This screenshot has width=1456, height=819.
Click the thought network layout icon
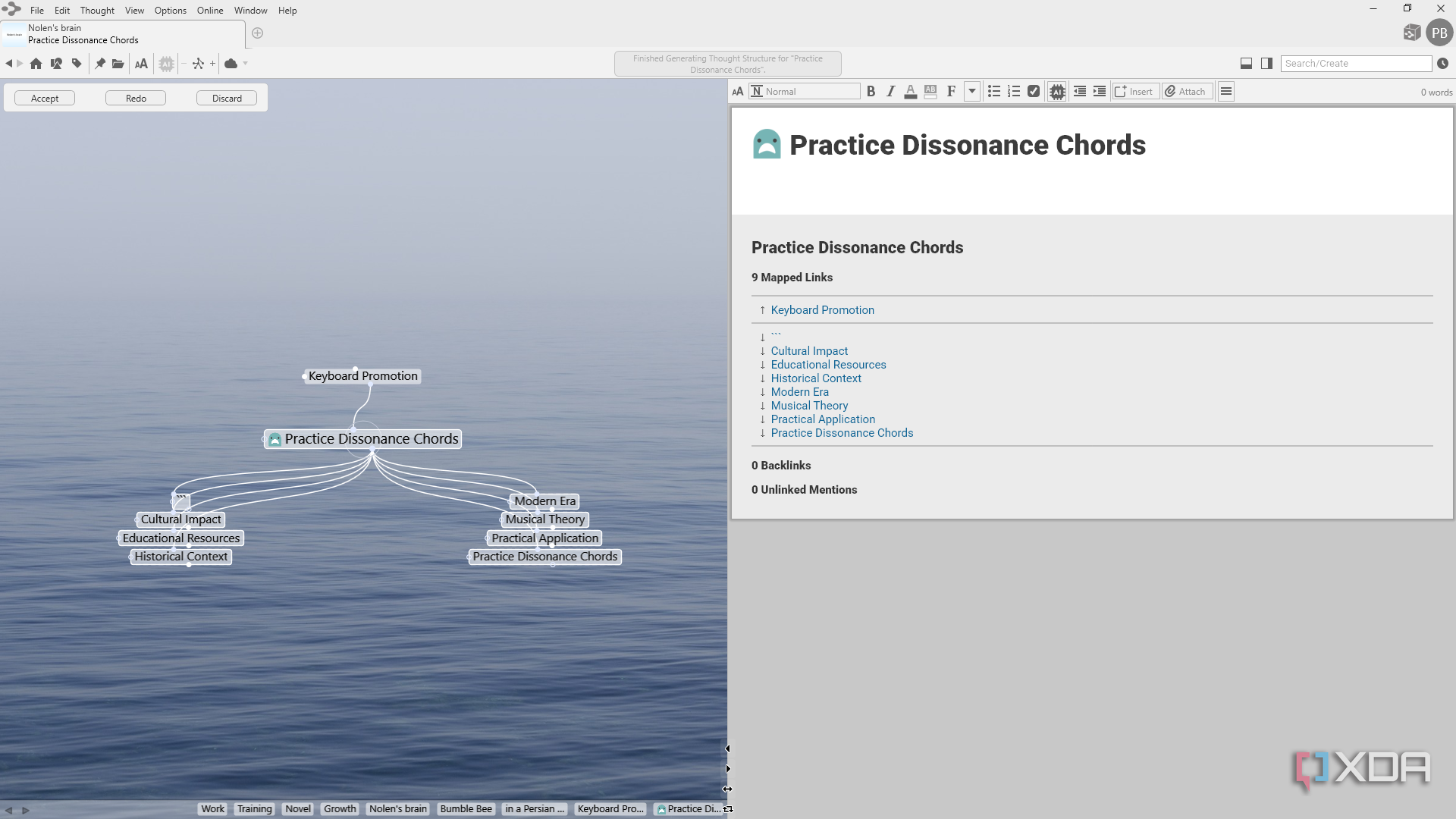click(198, 64)
